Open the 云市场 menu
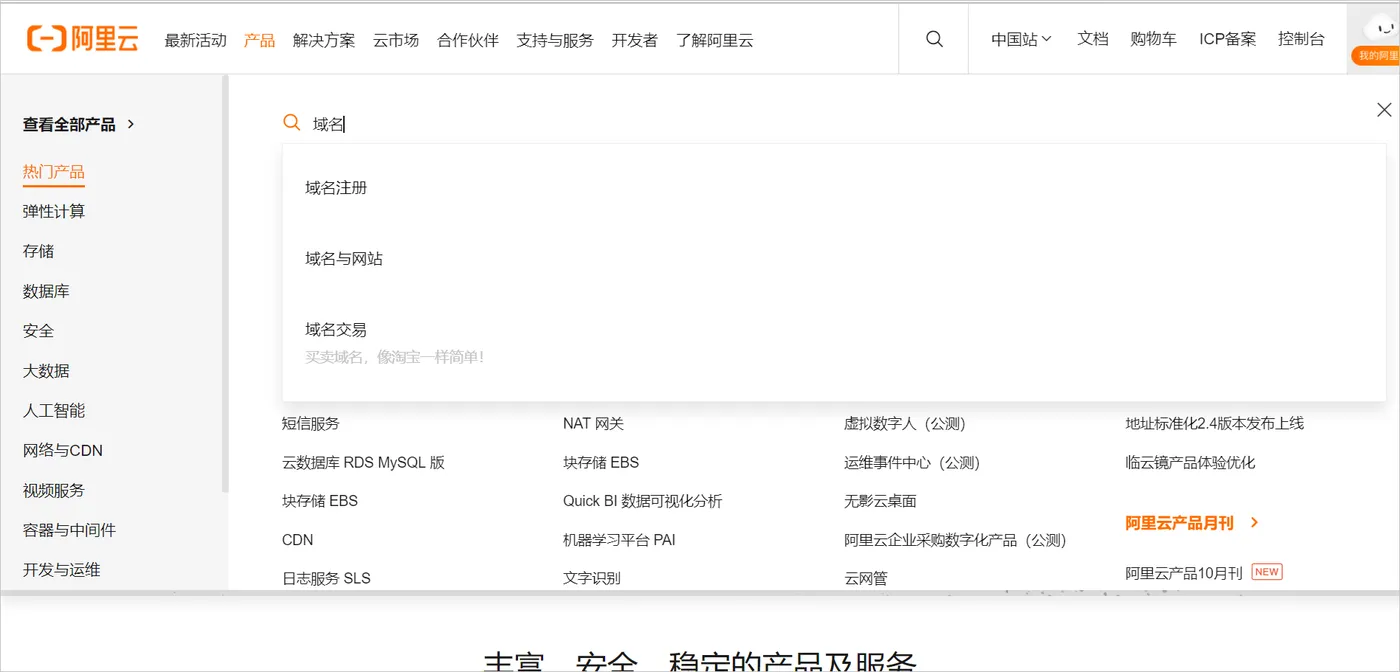The height and width of the screenshot is (672, 1400). 396,40
